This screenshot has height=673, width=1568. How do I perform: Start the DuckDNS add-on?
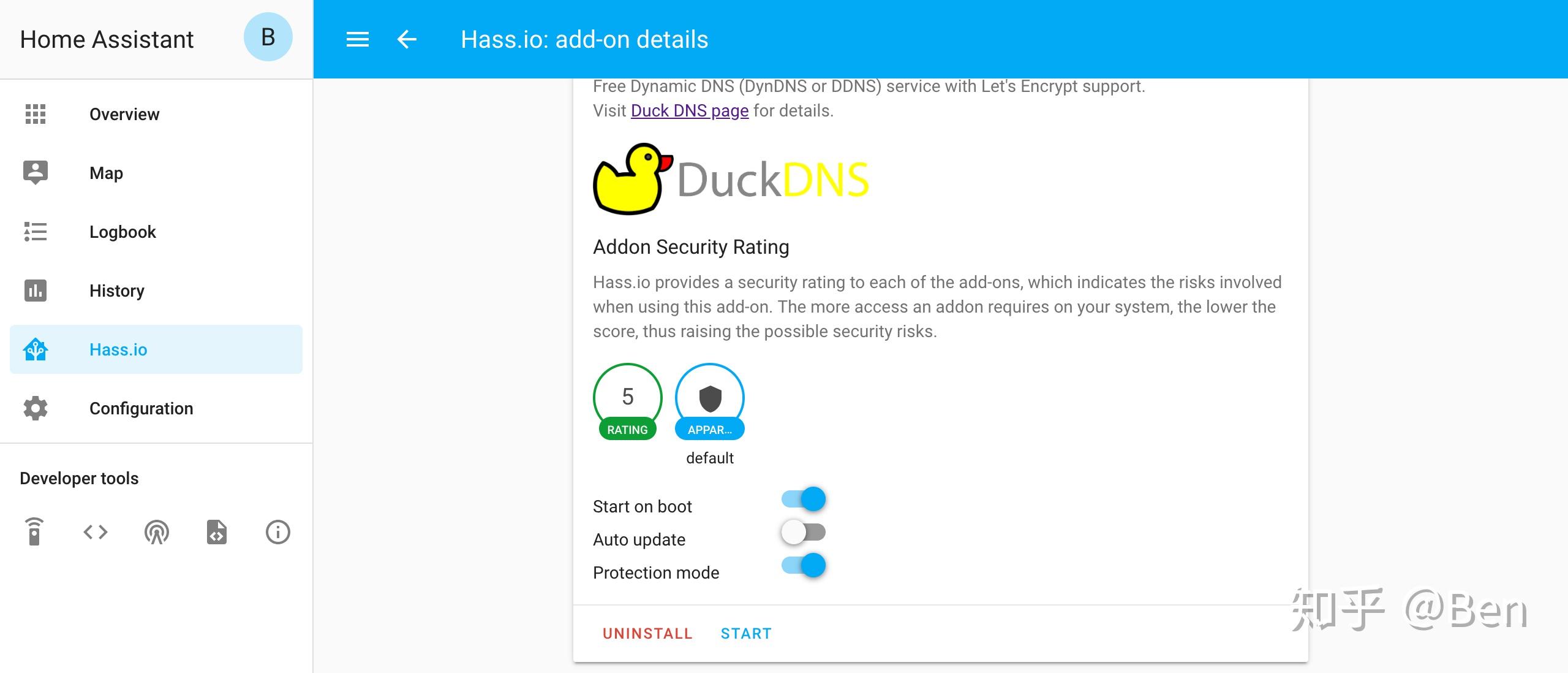pyautogui.click(x=745, y=633)
